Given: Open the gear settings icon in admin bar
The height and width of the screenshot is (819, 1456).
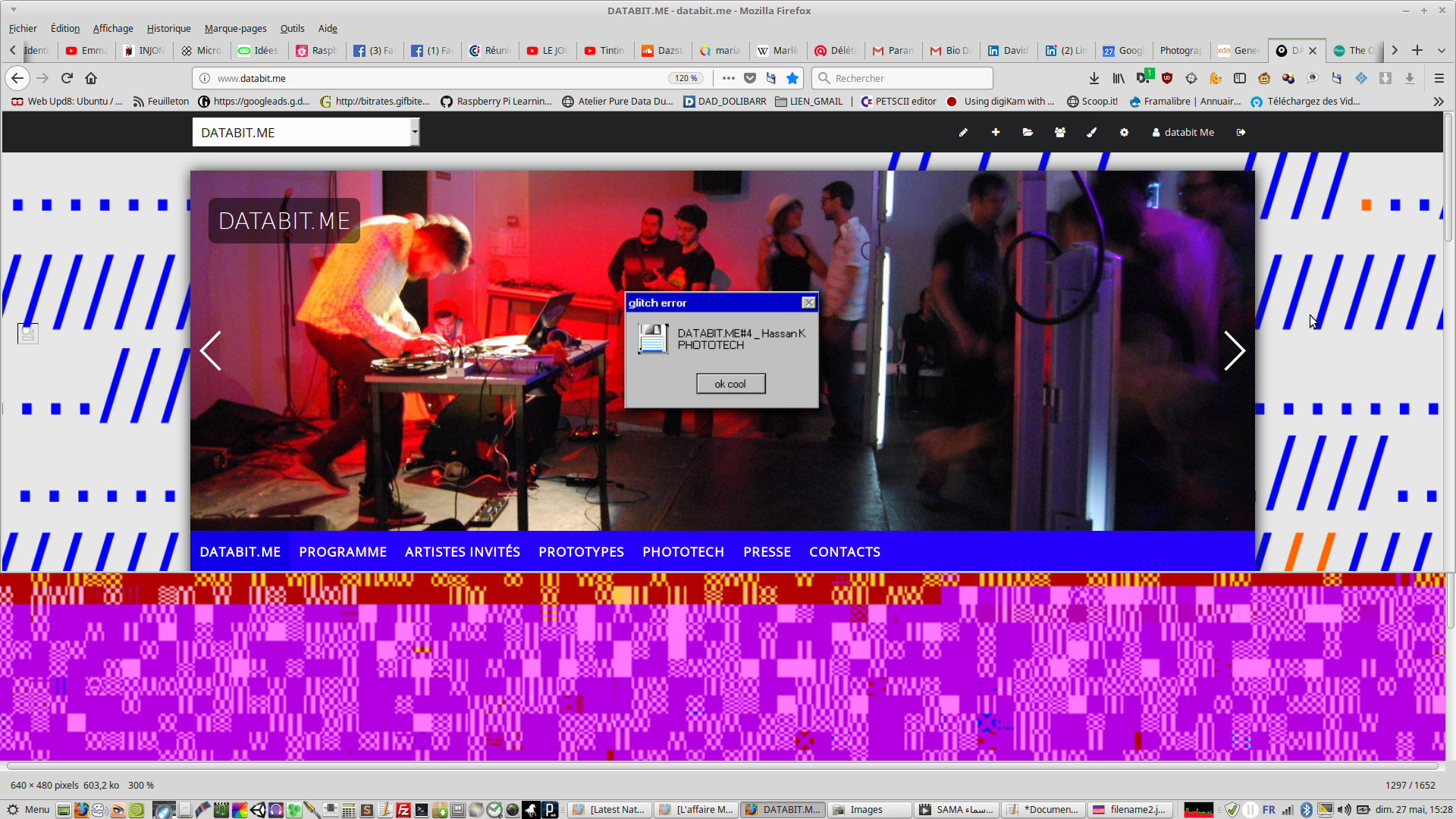Looking at the screenshot, I should [x=1124, y=132].
